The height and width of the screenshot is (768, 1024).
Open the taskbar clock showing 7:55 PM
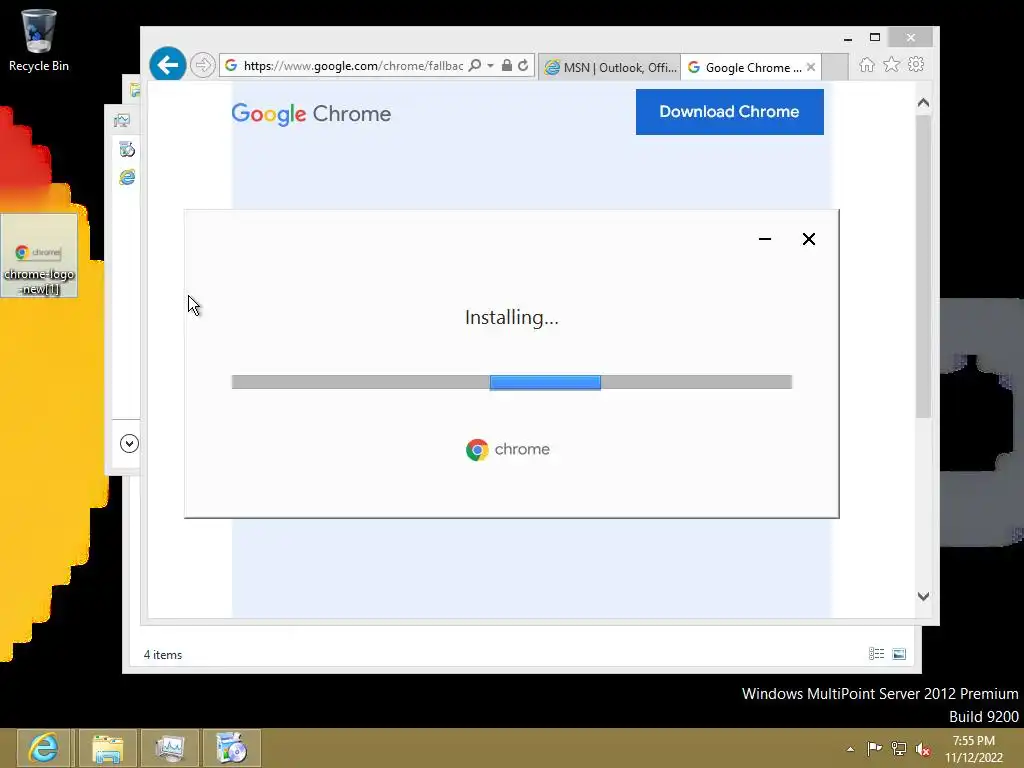coord(974,749)
